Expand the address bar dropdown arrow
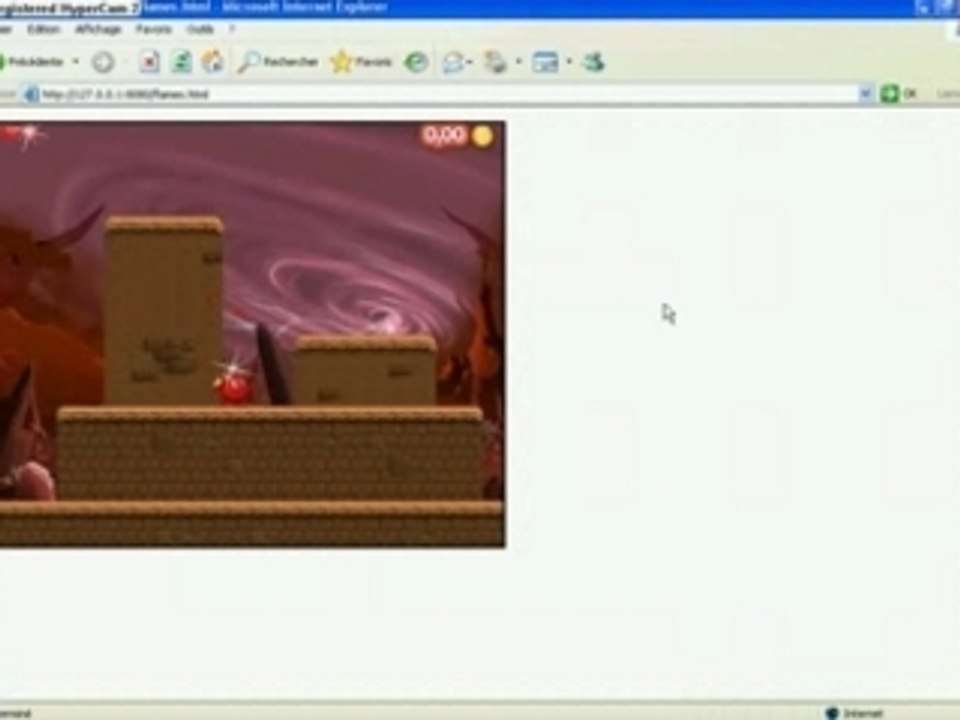Screen dimensions: 960x720 pyautogui.click(x=865, y=94)
